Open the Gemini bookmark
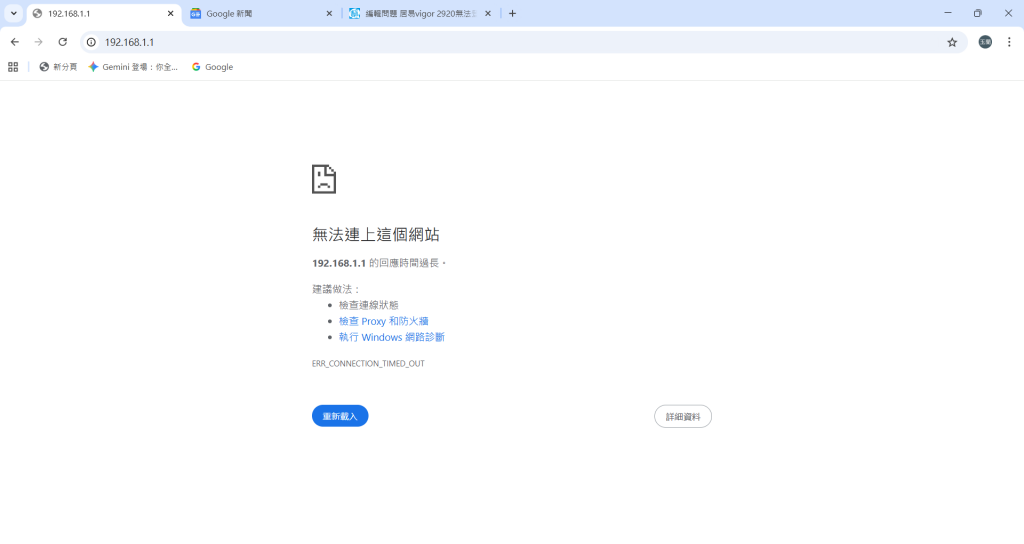1024x544 pixels. pyautogui.click(x=133, y=67)
